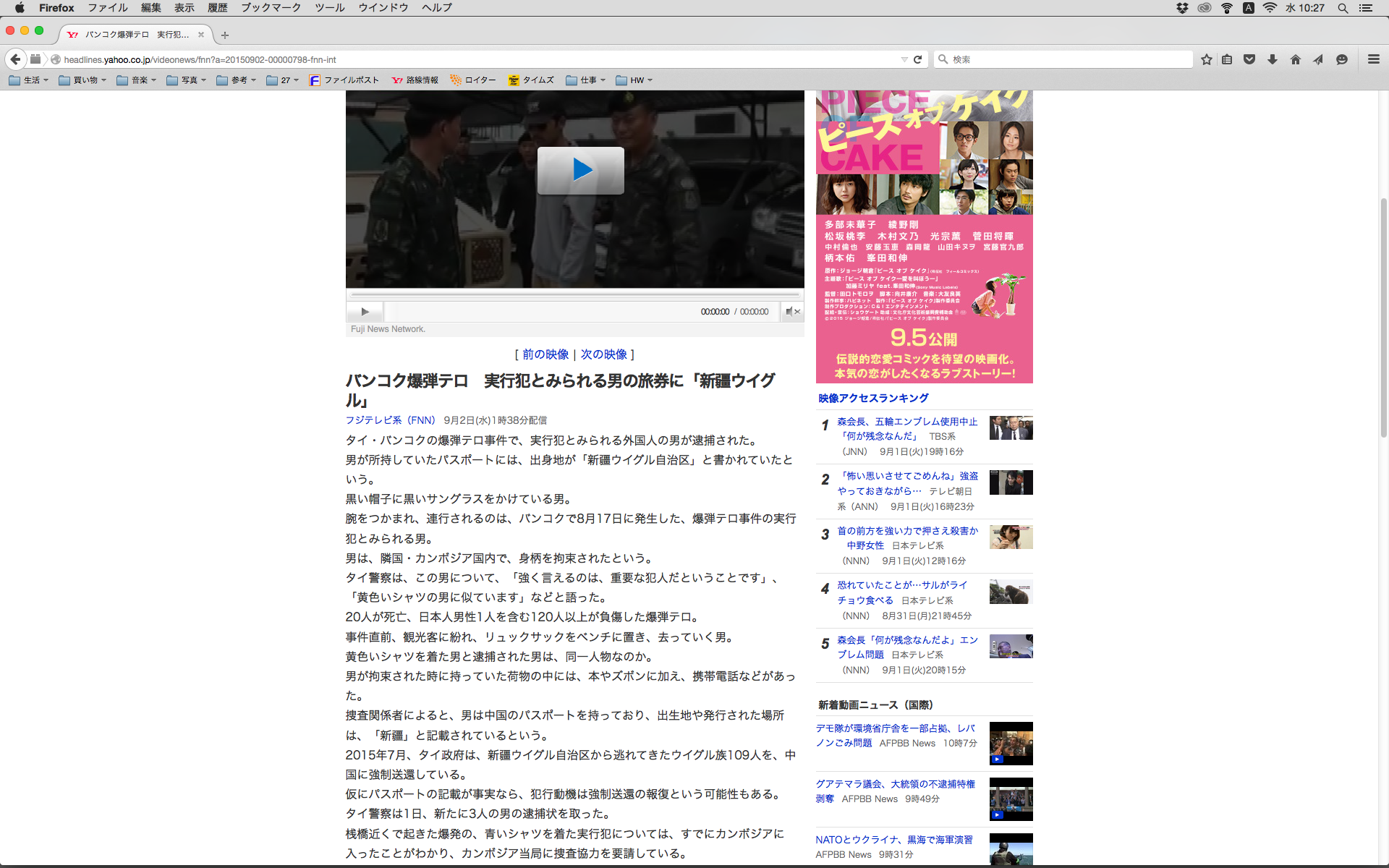Open the ブックマーク menu

271,8
